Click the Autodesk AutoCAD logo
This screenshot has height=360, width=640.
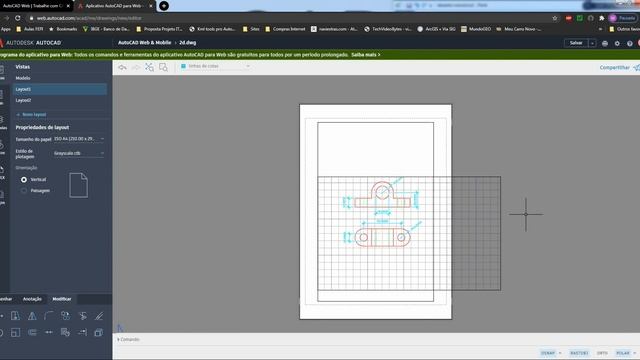point(31,43)
